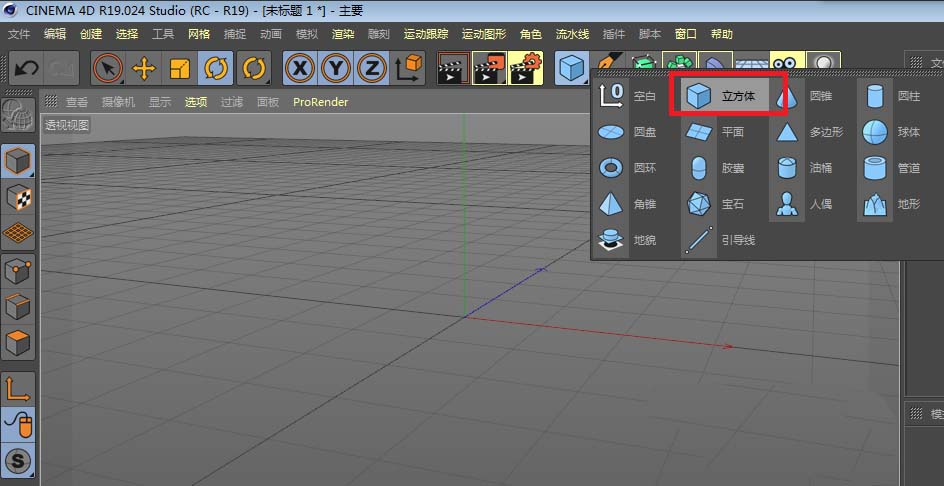Select the 立方体 (Cube) primitive
Image resolution: width=944 pixels, height=486 pixels.
tap(726, 97)
